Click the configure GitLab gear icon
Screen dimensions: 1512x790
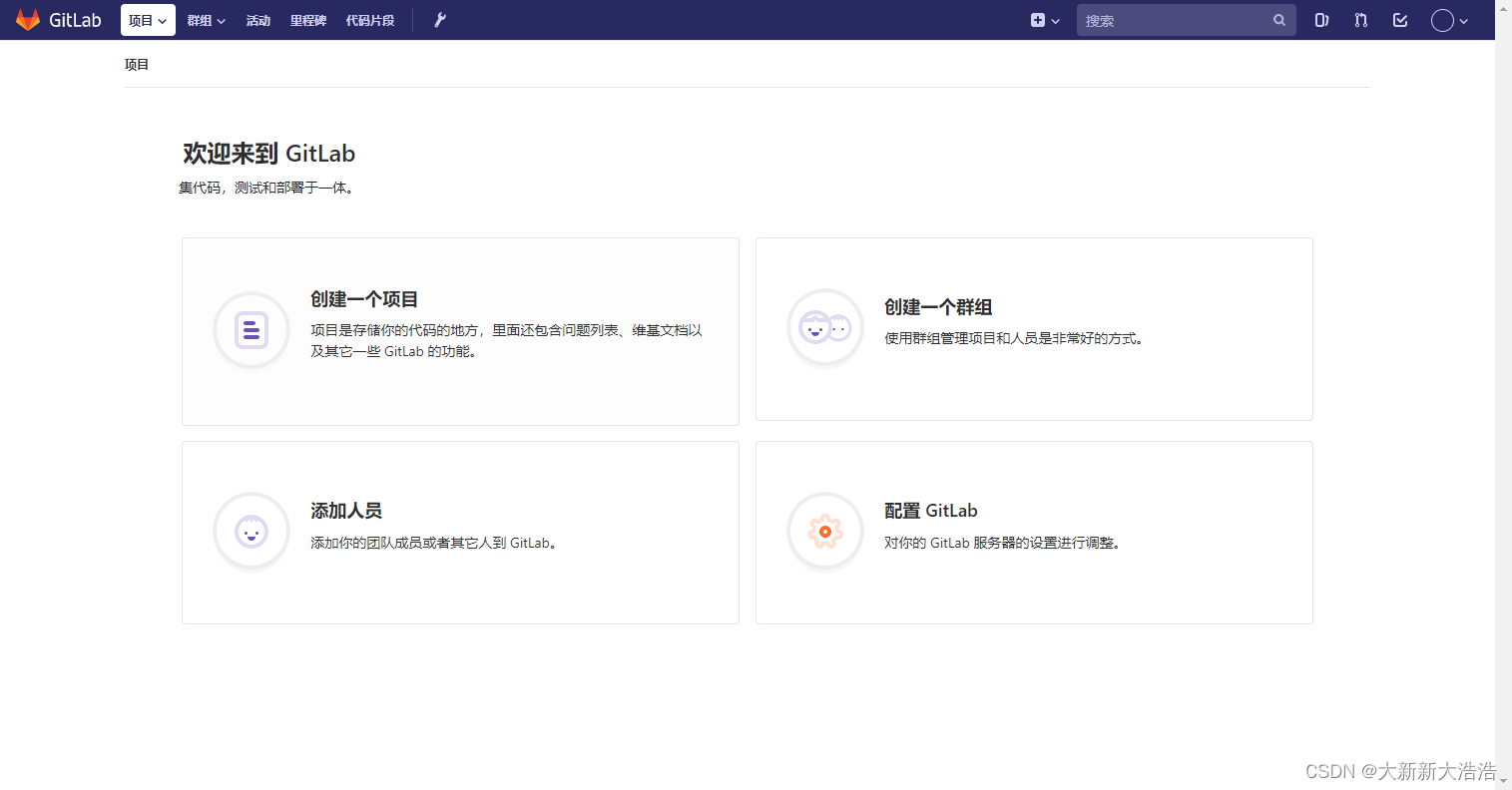[825, 531]
